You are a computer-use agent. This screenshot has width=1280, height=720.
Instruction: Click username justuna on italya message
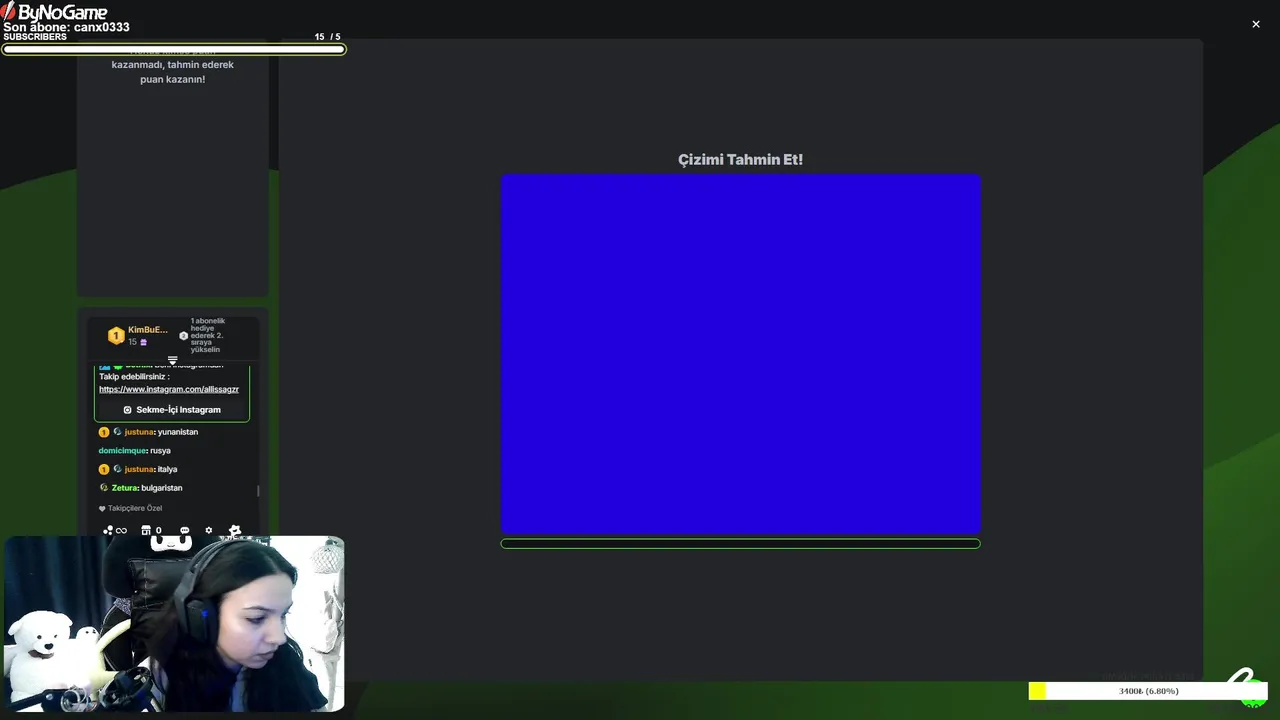pos(139,469)
